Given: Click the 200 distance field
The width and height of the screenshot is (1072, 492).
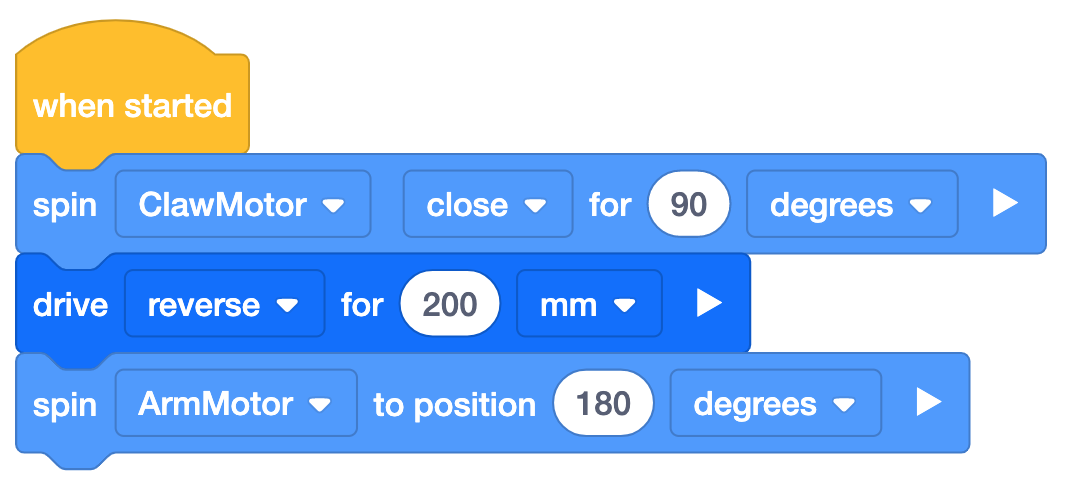Looking at the screenshot, I should point(450,304).
